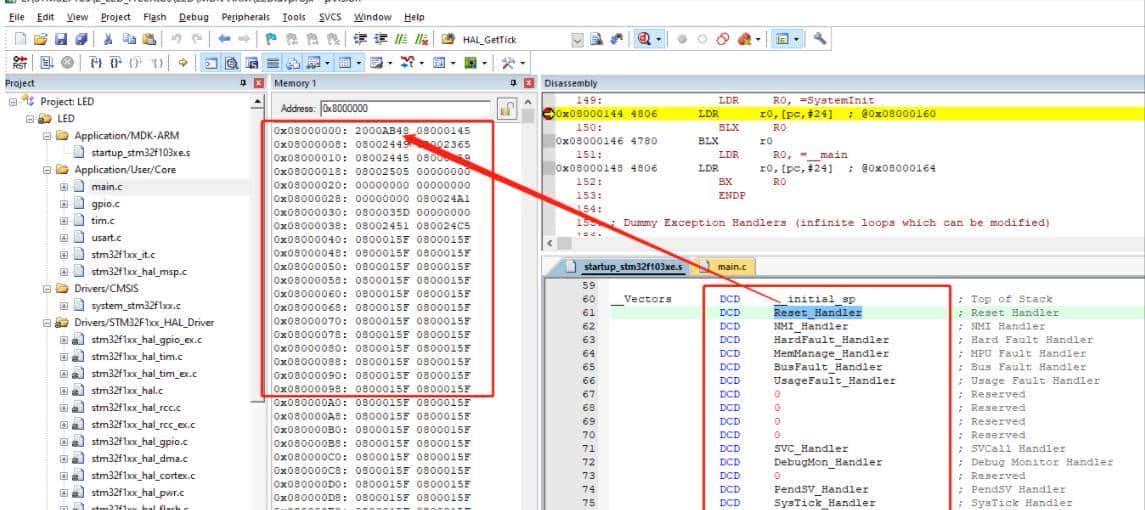Click the RST reset CPU icon
Screen dimensions: 1145x510
19,63
